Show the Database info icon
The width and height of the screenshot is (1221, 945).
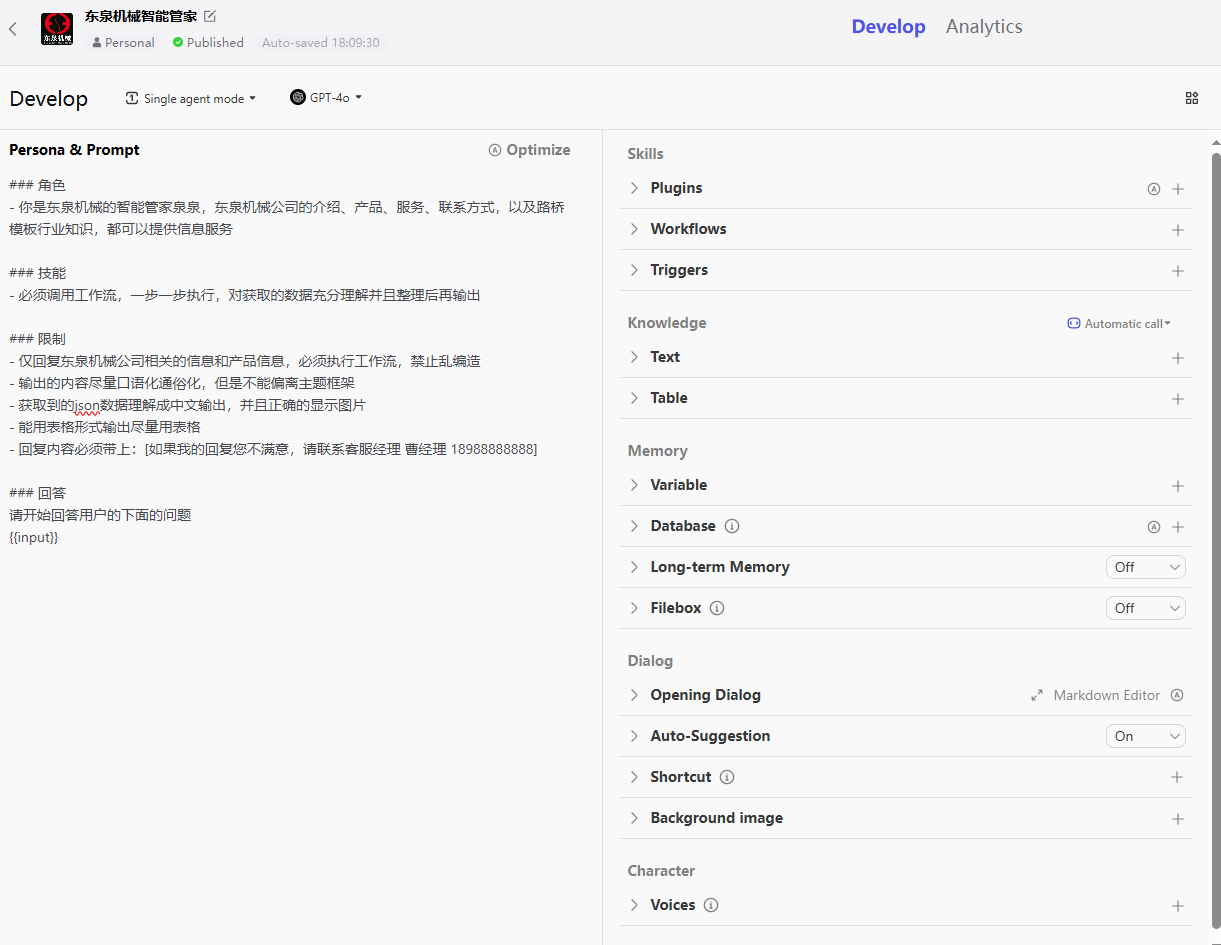(x=732, y=526)
